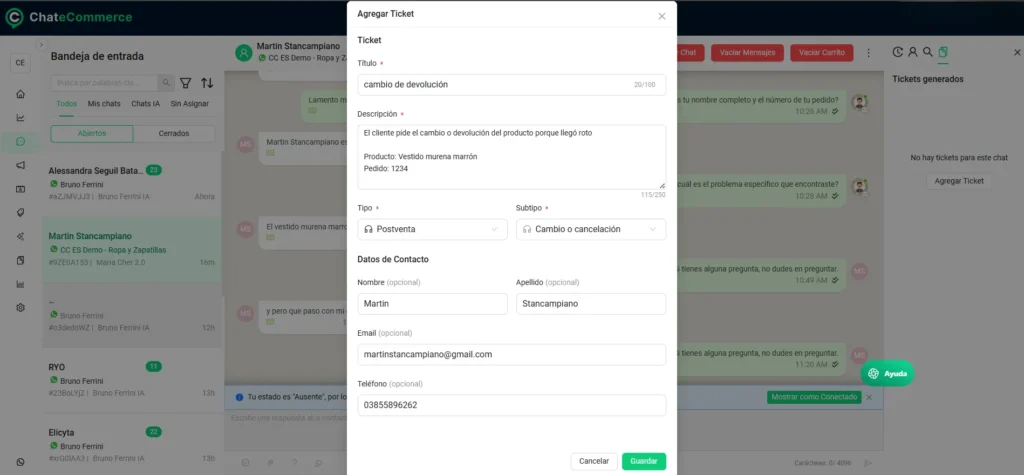Open the Subtipo dropdown Cambio o cancelación
The height and width of the screenshot is (475, 1024).
point(591,229)
